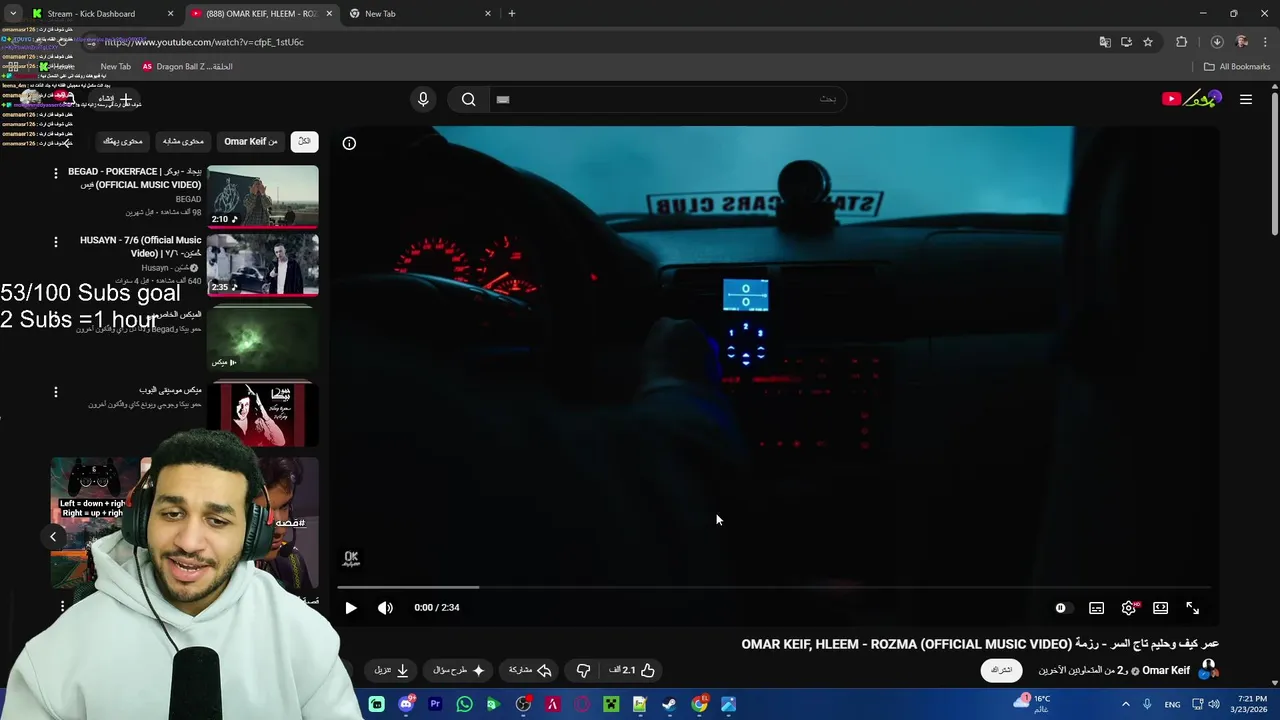
Task: Open the options menu for HUSAYN 7/6
Action: 56,241
